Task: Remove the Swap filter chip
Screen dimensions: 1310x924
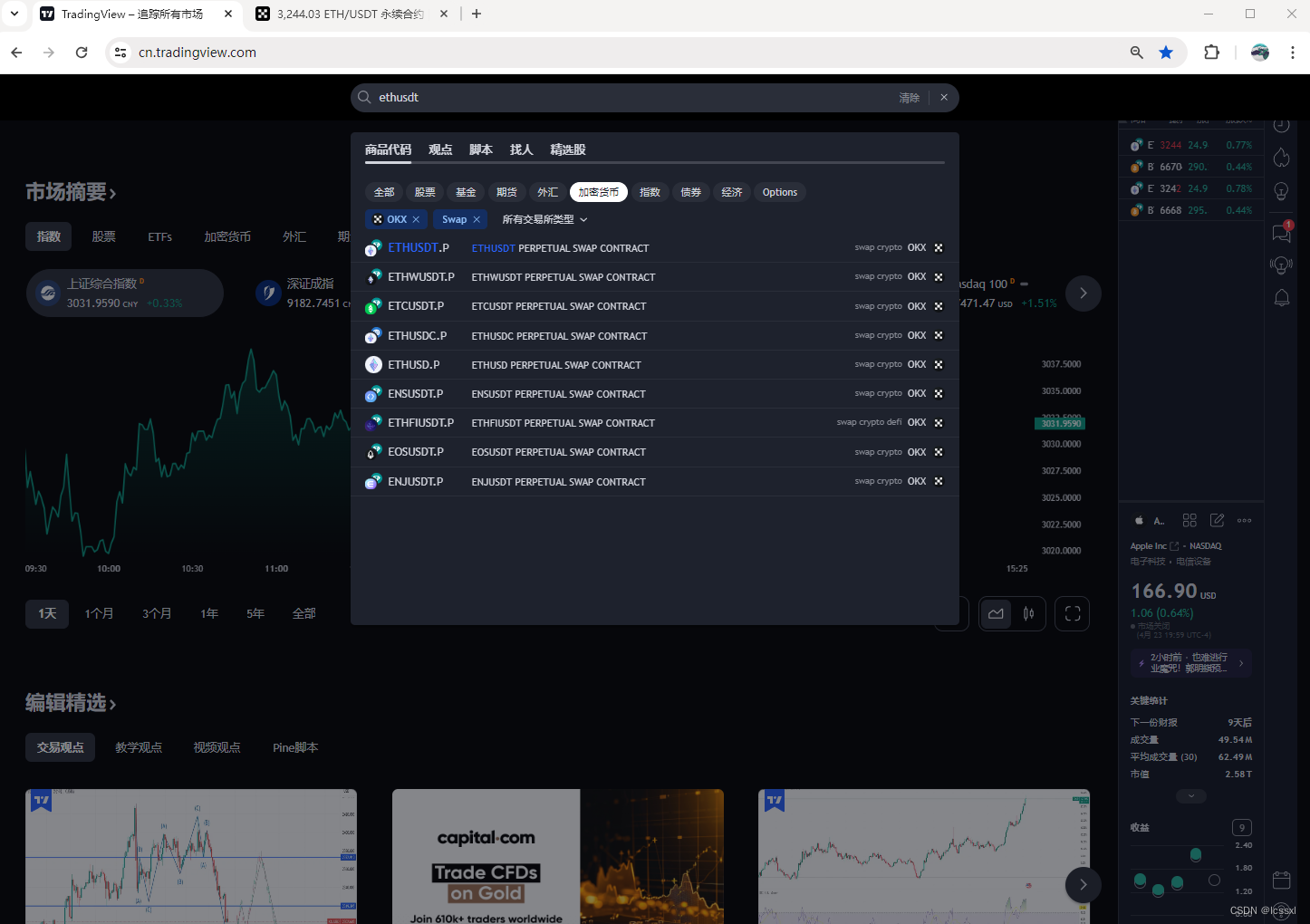Action: (x=477, y=219)
